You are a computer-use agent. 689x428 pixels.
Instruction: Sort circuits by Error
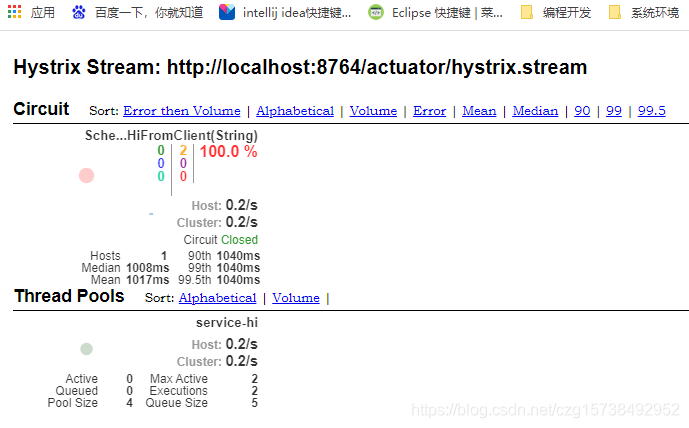coord(429,111)
